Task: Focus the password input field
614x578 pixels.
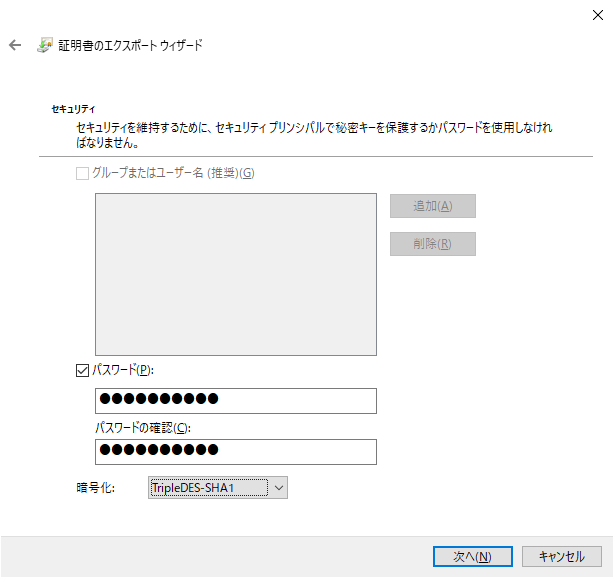Action: tap(236, 401)
